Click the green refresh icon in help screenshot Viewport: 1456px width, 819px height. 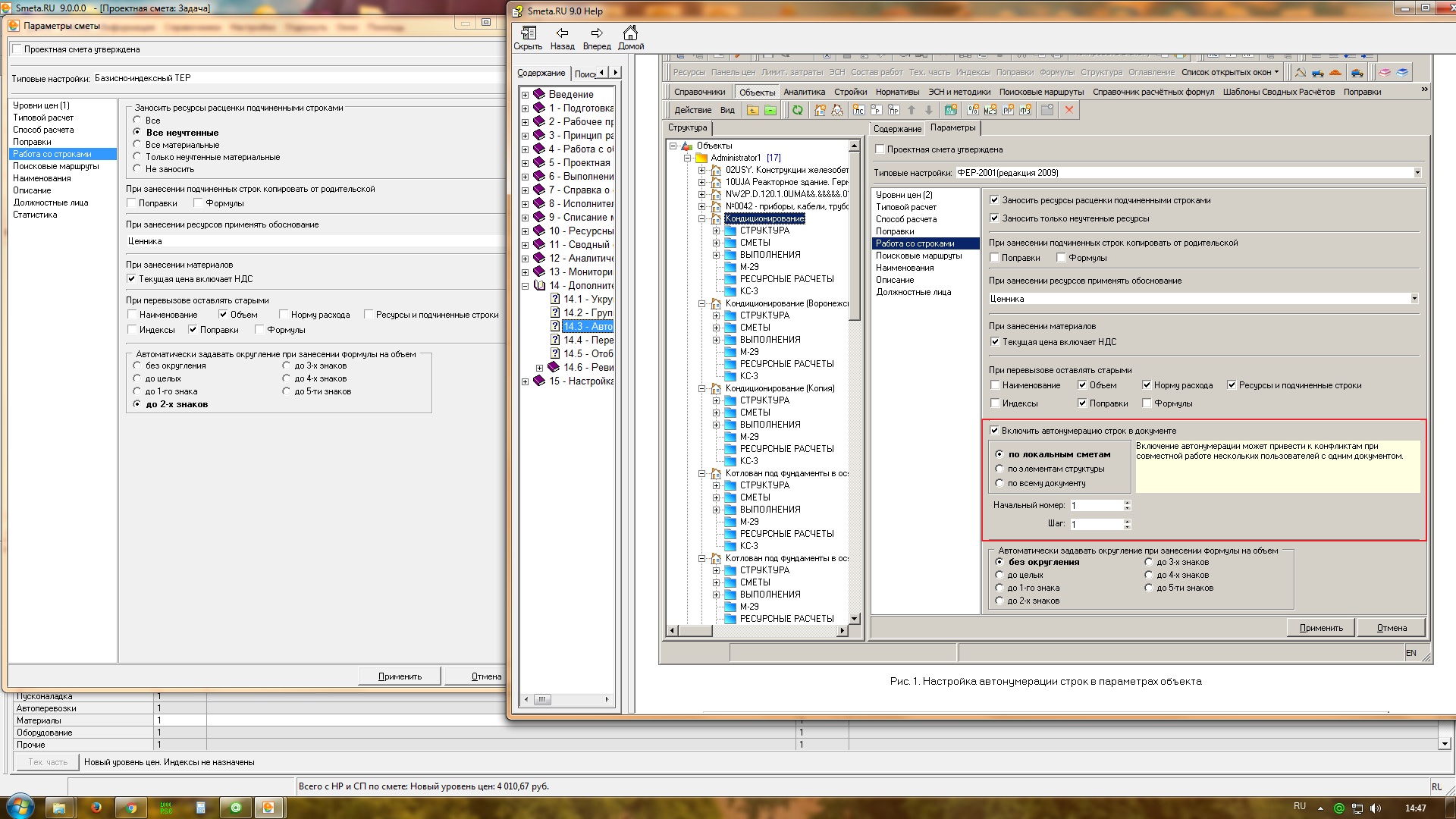tap(798, 110)
